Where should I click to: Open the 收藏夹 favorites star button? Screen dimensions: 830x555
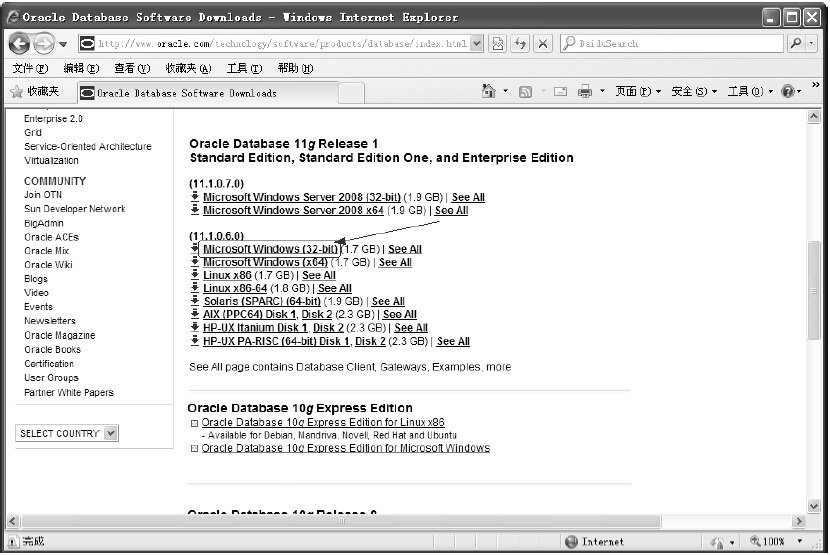click(35, 92)
